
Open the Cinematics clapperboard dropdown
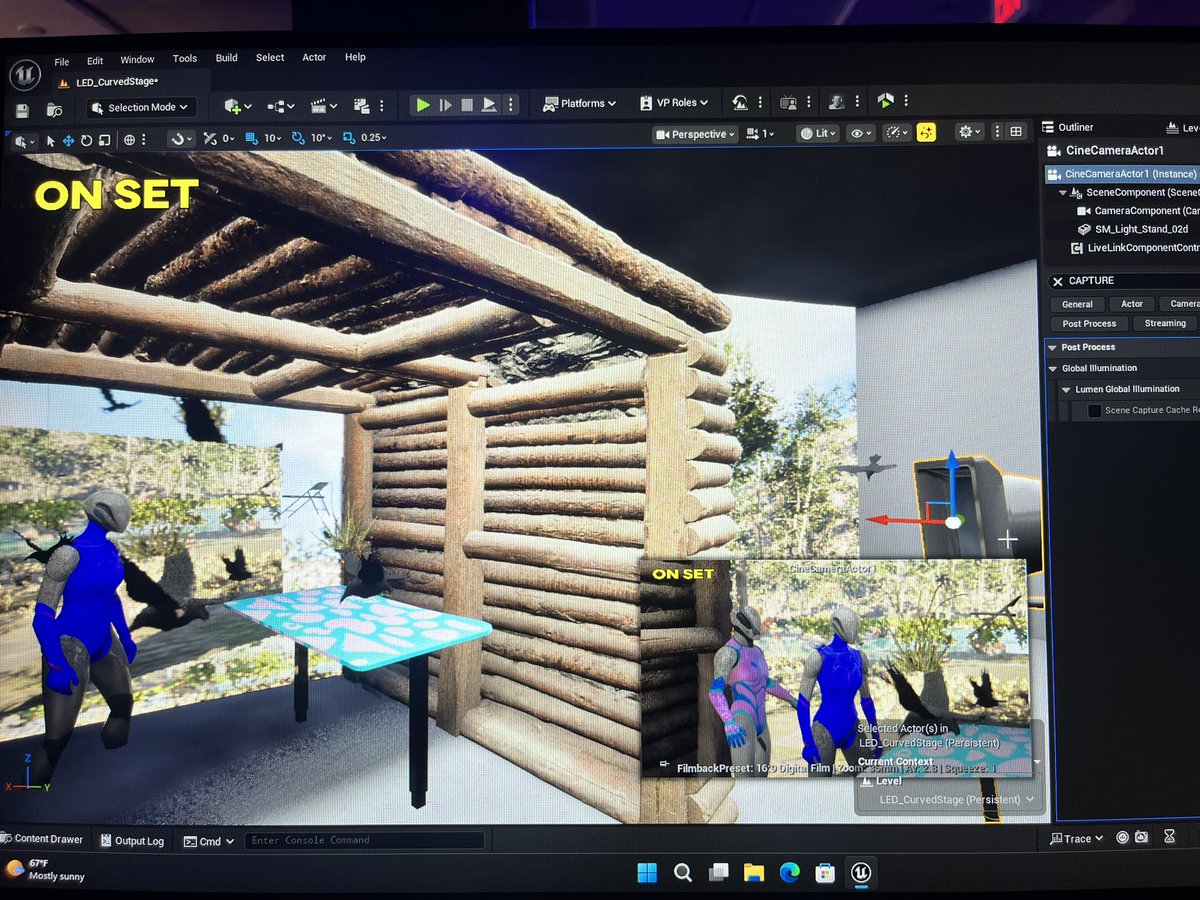323,105
